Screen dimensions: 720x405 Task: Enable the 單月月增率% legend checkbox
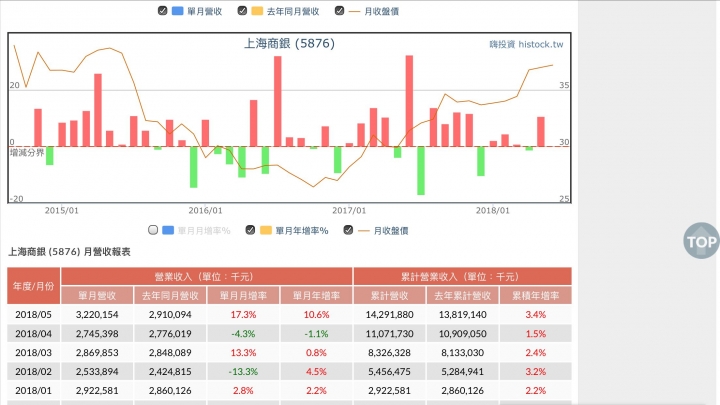point(153,230)
